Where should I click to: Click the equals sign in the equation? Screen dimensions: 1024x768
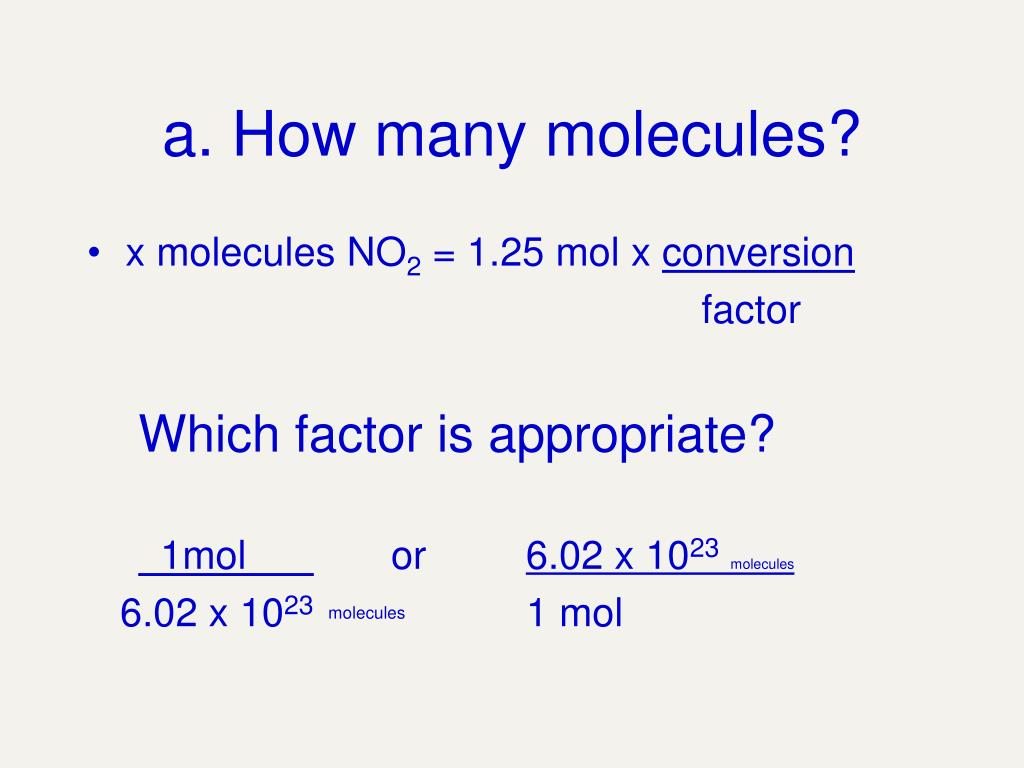[443, 255]
